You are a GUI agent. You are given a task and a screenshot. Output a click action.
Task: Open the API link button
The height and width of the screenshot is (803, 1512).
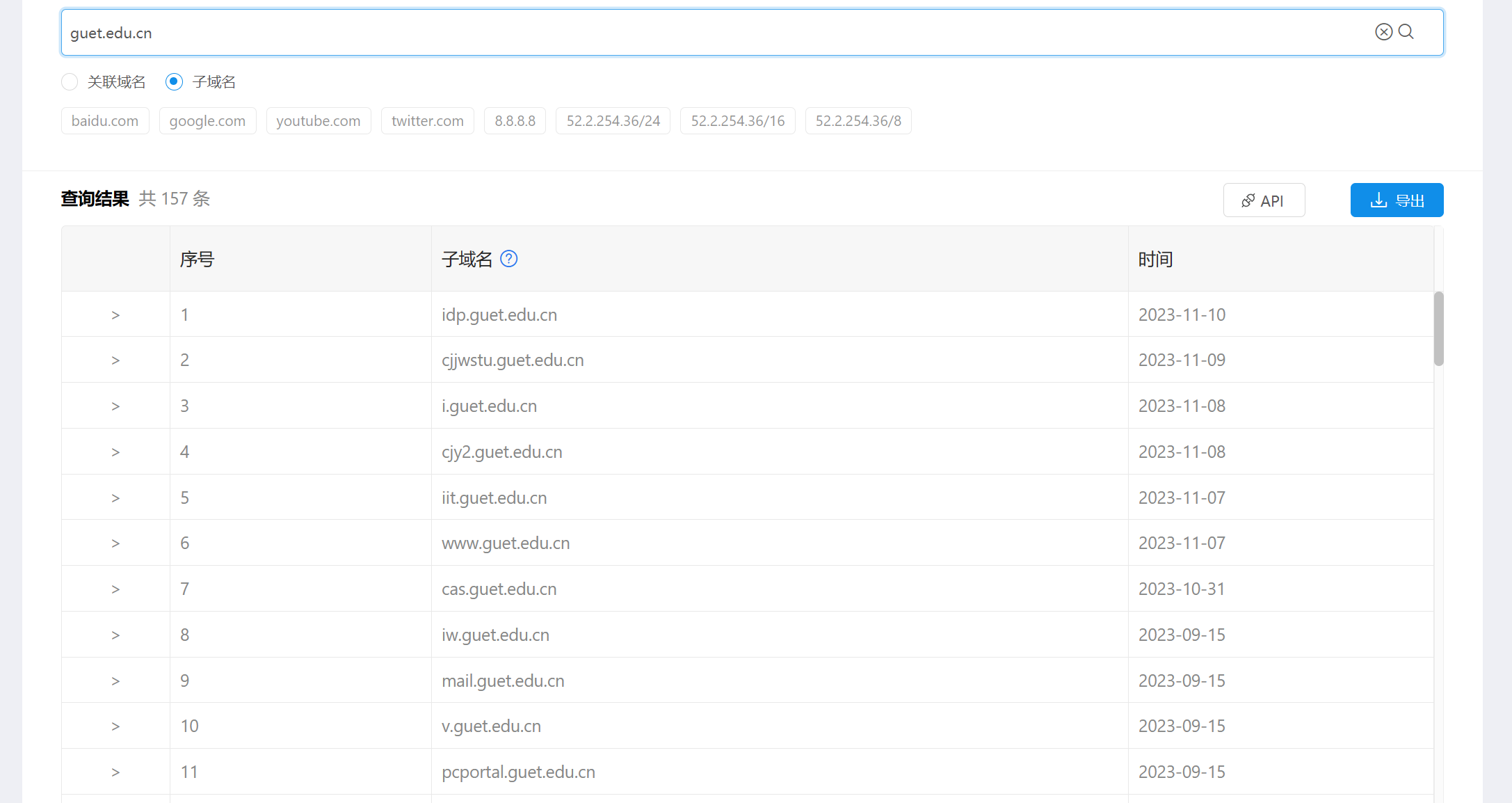pyautogui.click(x=1264, y=200)
